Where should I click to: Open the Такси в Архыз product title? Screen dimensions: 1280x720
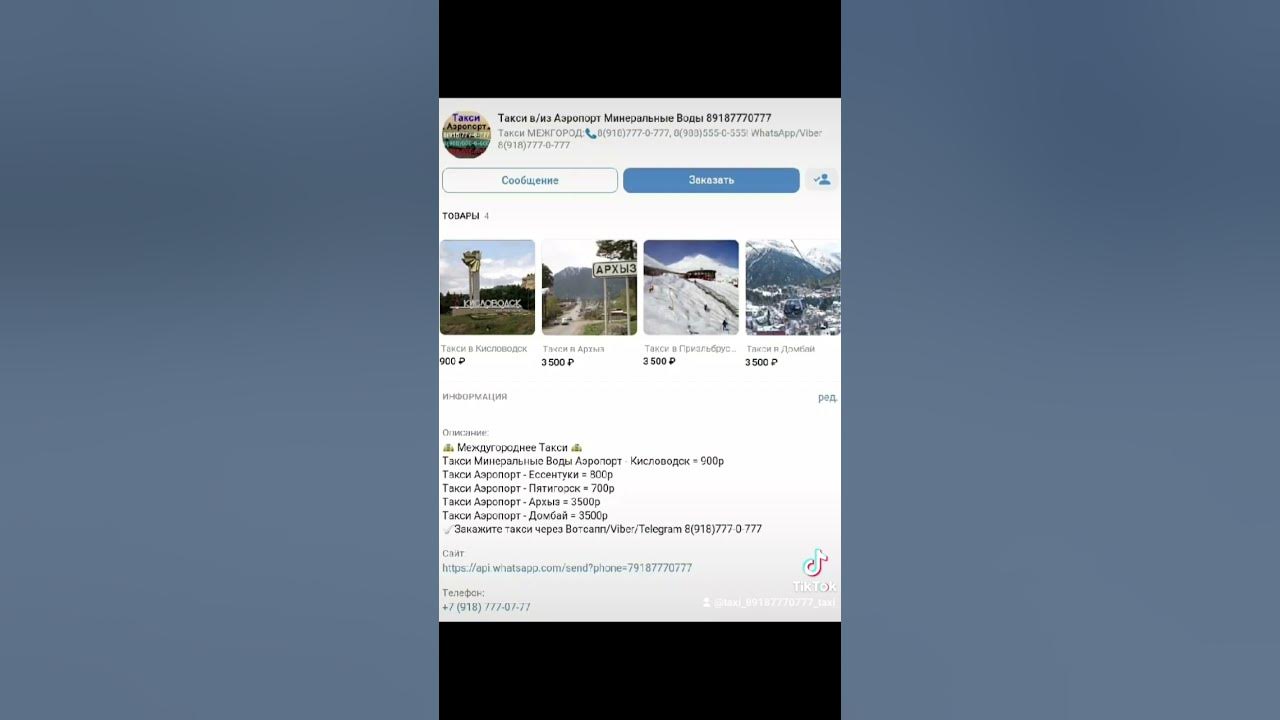pos(574,349)
